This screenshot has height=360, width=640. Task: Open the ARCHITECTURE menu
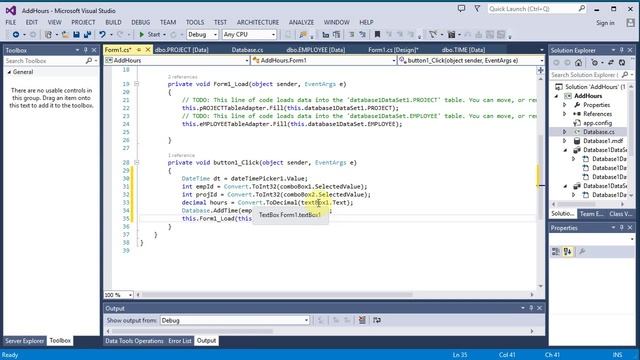[258, 22]
